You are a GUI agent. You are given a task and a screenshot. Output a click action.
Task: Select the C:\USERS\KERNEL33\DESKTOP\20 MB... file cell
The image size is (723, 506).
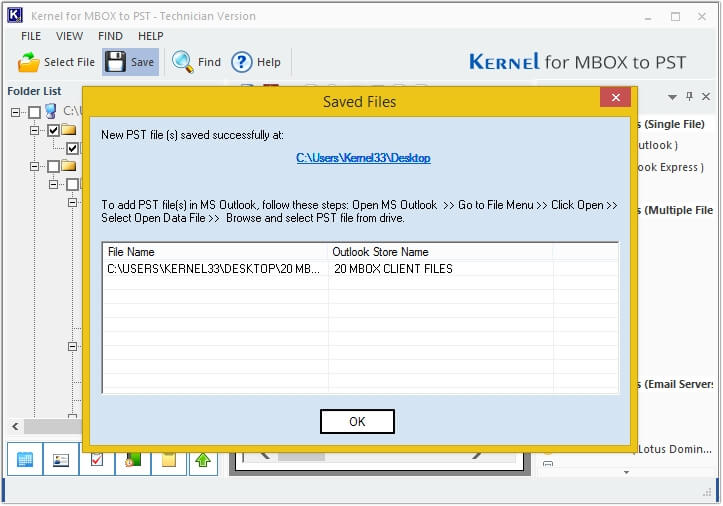[215, 268]
